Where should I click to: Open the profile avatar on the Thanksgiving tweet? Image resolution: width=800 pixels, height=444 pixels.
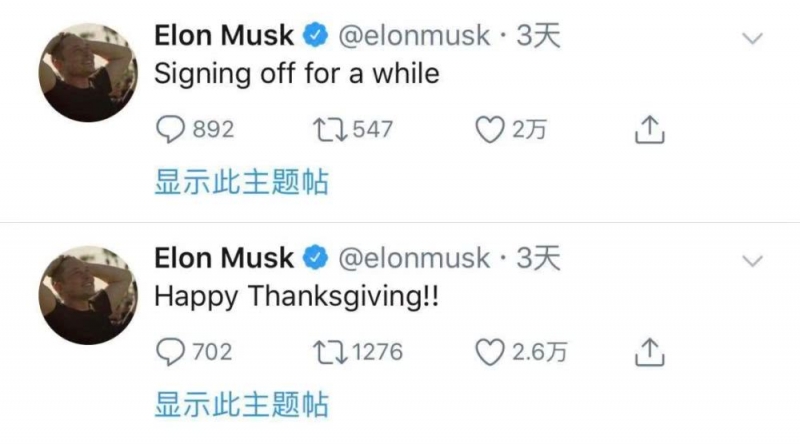(88, 295)
